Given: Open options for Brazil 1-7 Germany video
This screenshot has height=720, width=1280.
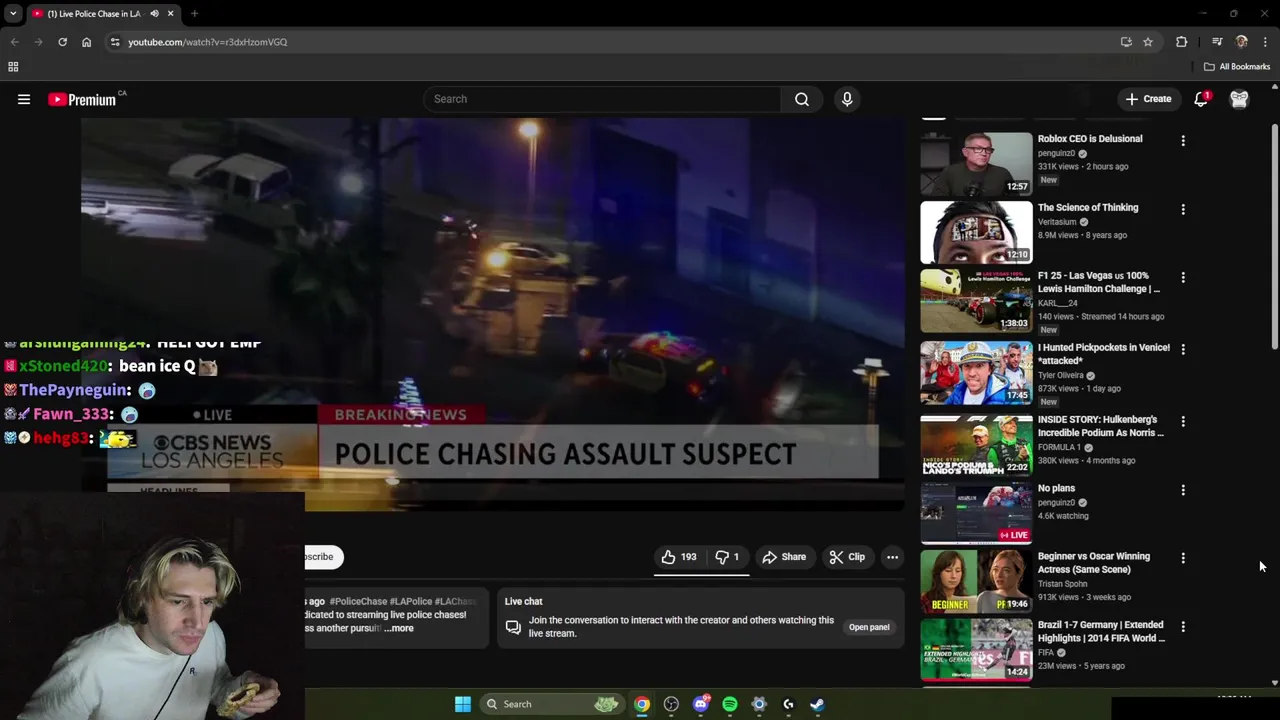Looking at the screenshot, I should pos(1183,627).
